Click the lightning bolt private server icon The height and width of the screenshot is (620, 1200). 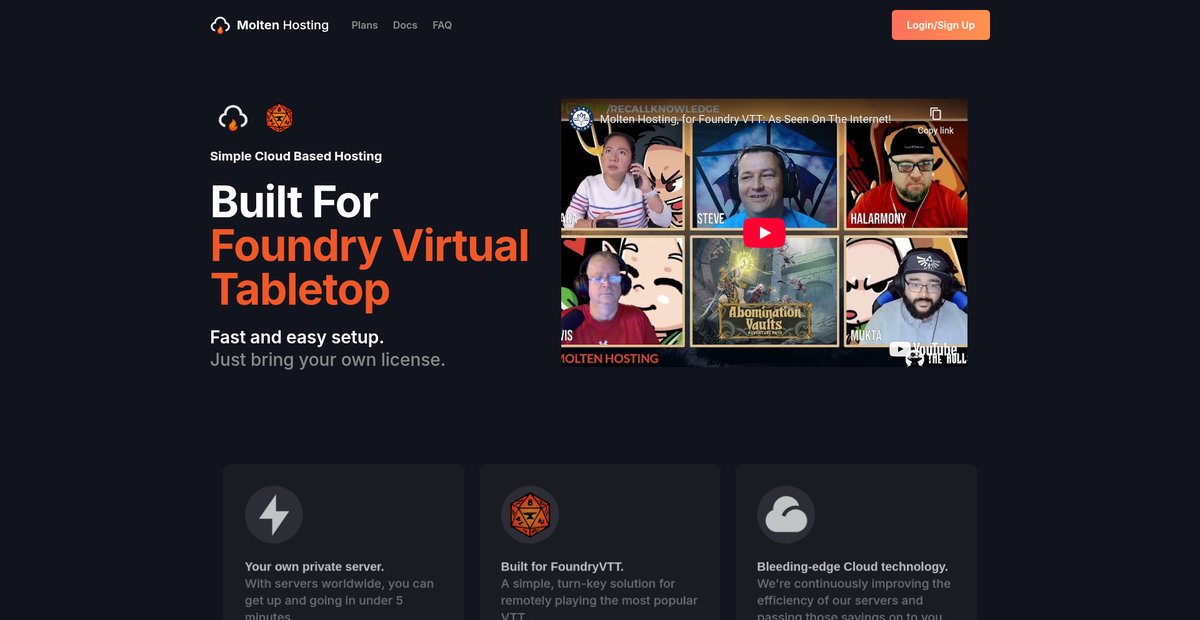[x=274, y=515]
